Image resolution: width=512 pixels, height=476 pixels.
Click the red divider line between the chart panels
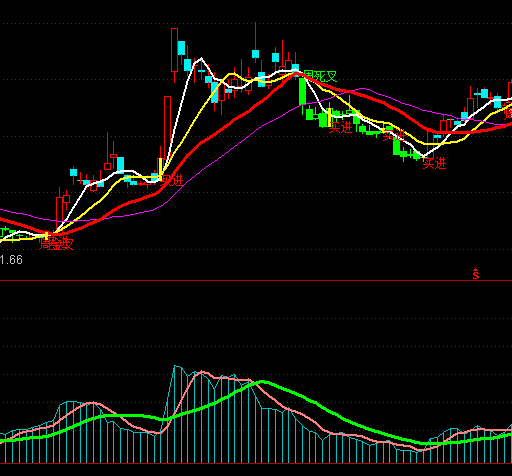[256, 281]
